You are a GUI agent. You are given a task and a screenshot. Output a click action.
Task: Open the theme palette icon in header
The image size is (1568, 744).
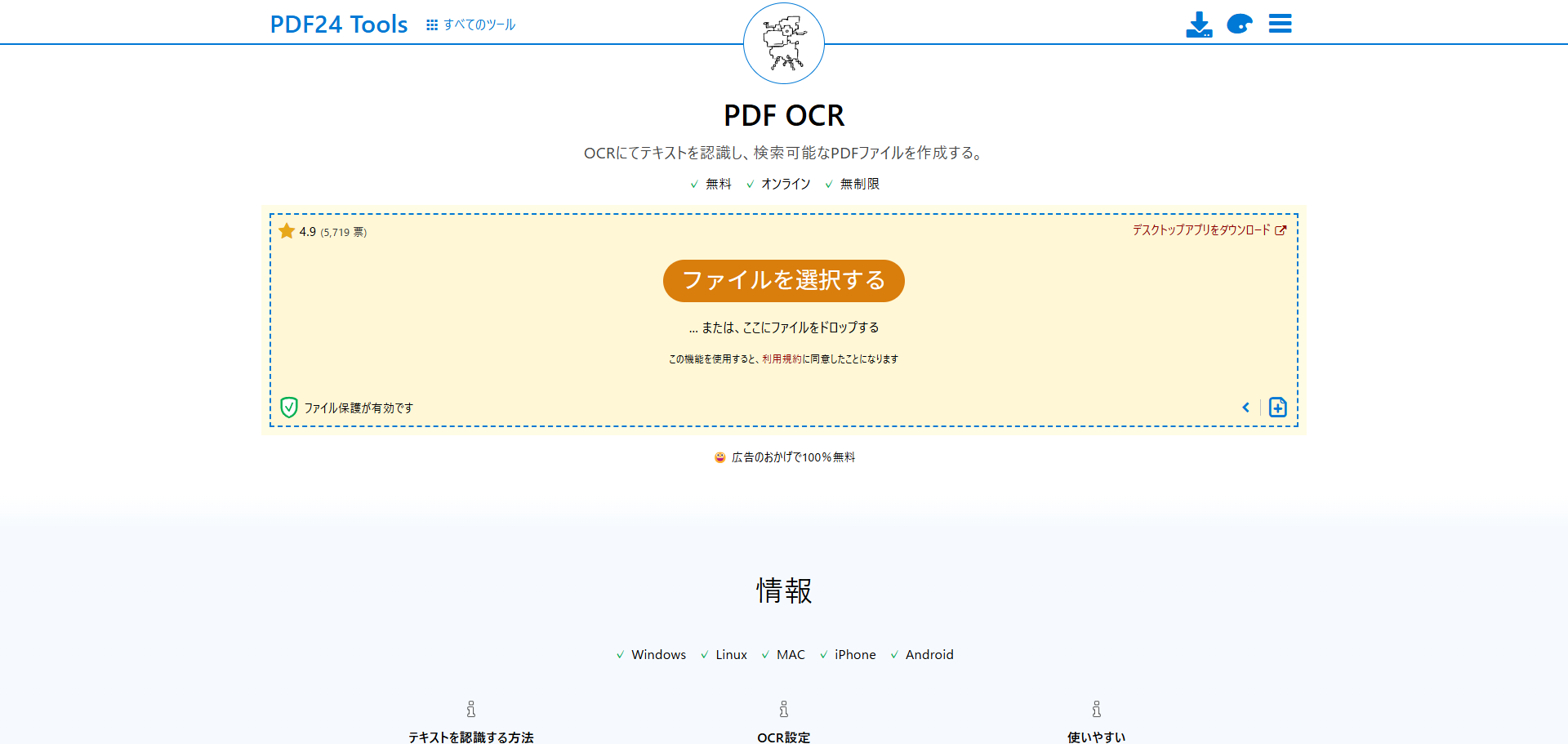1240,25
